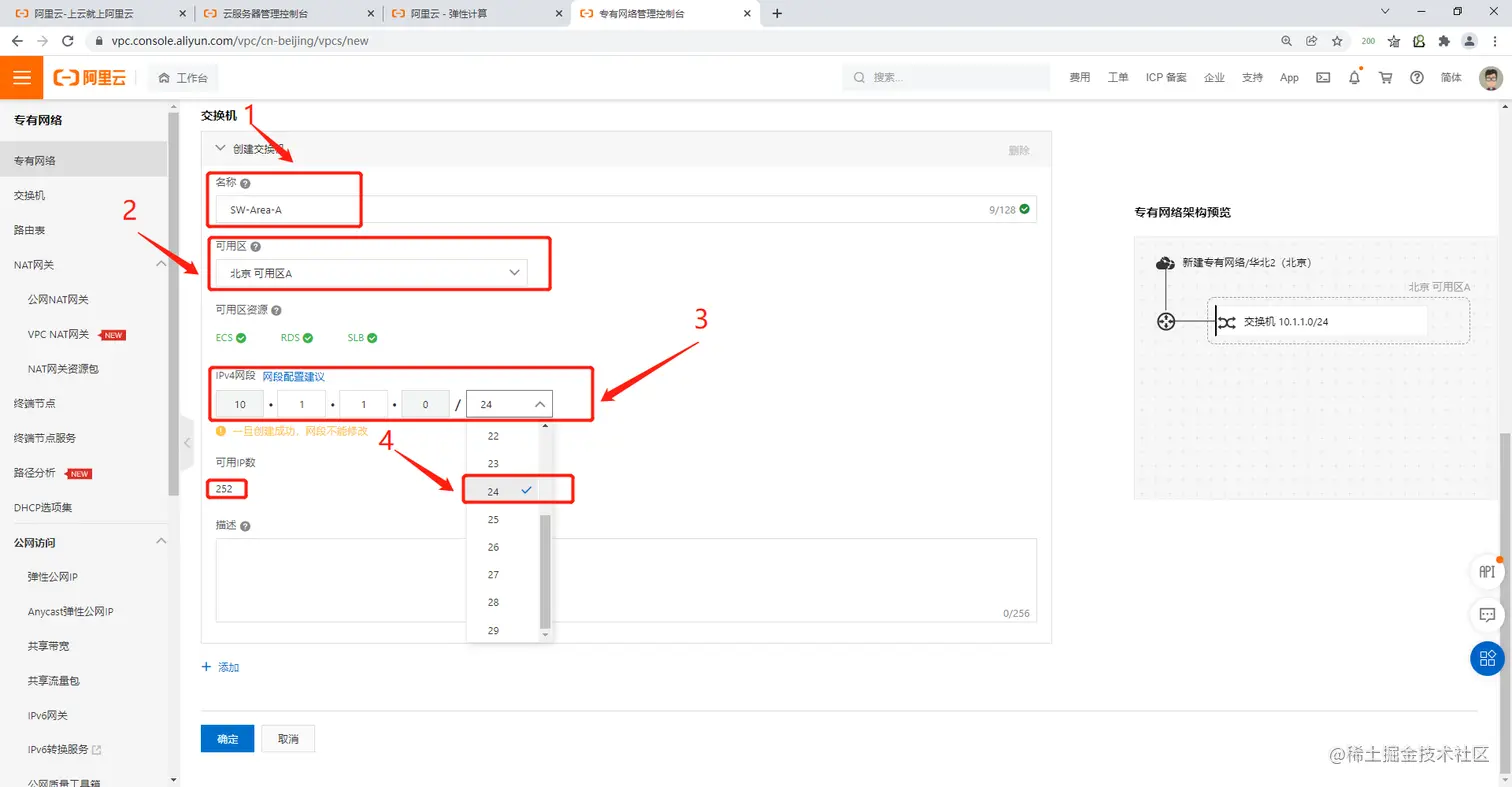This screenshot has height=787, width=1512.
Task: Open the ICP 备案 menu
Action: [x=1166, y=78]
